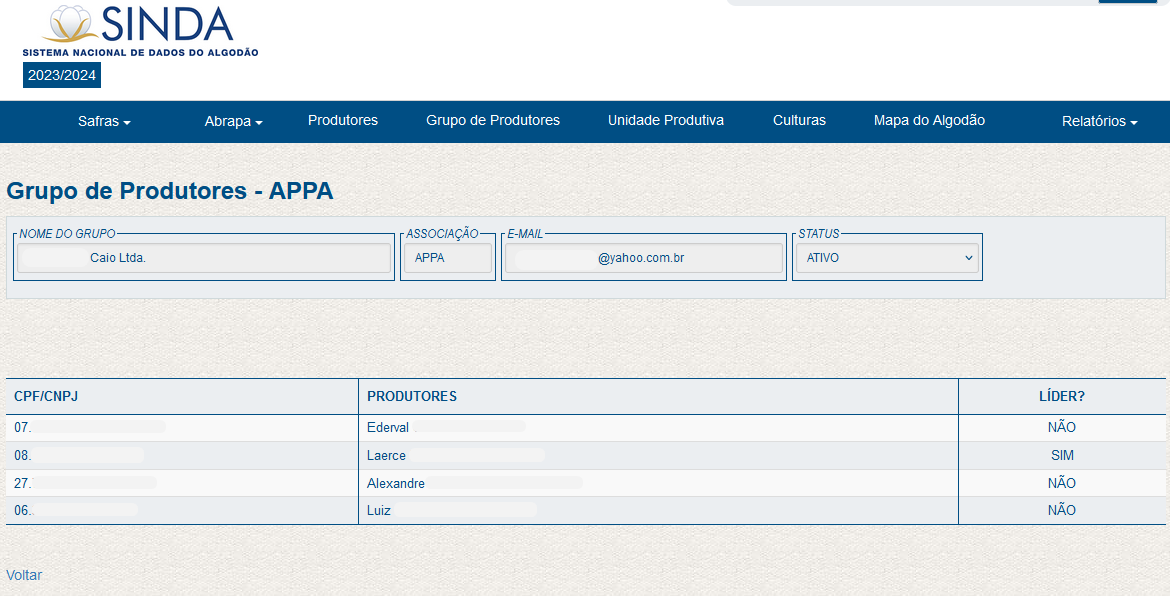Select the Ederval producer row
The image size is (1170, 596).
pyautogui.click(x=389, y=428)
